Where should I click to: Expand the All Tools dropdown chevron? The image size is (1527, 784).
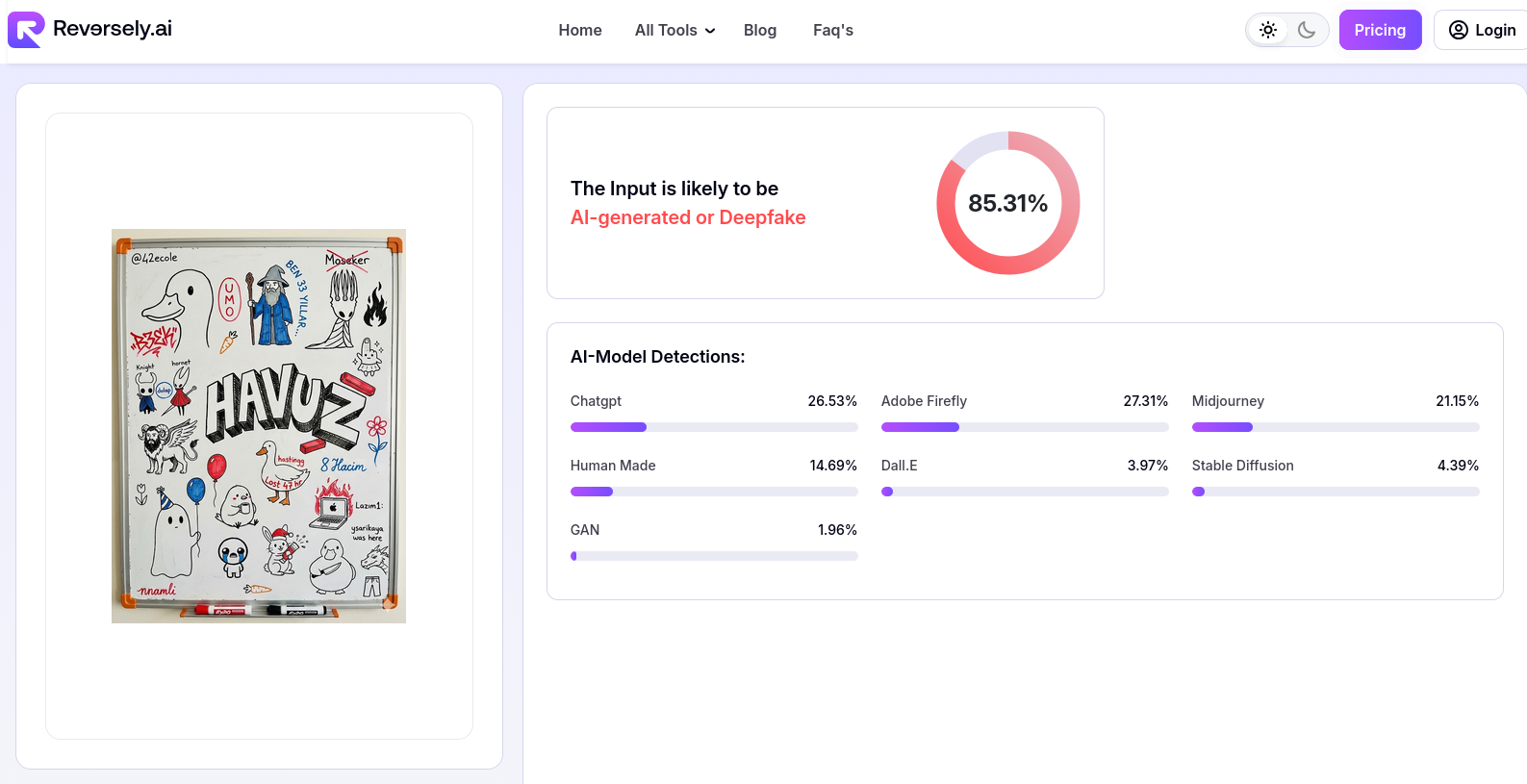pos(710,31)
